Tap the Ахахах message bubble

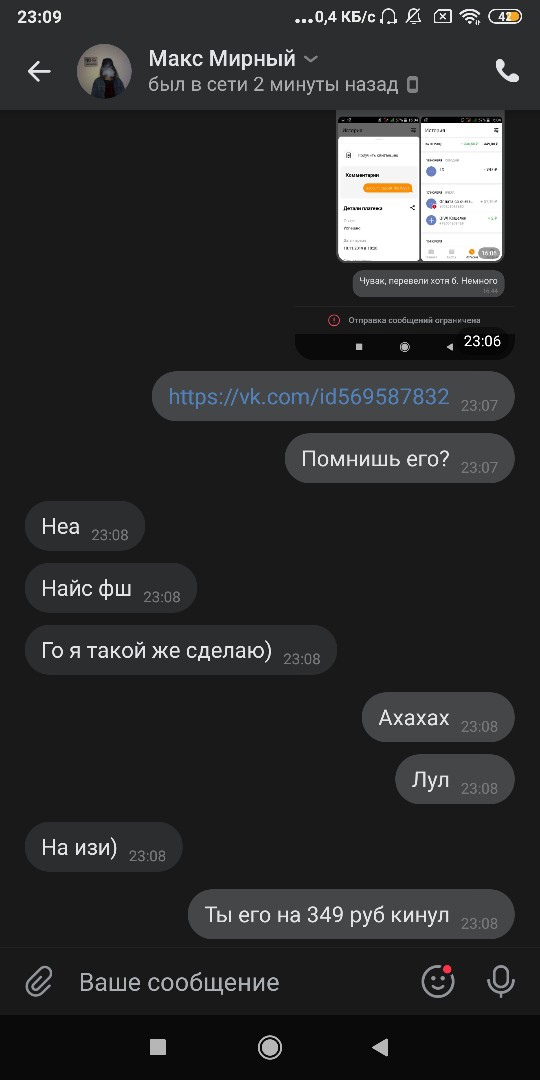point(438,717)
